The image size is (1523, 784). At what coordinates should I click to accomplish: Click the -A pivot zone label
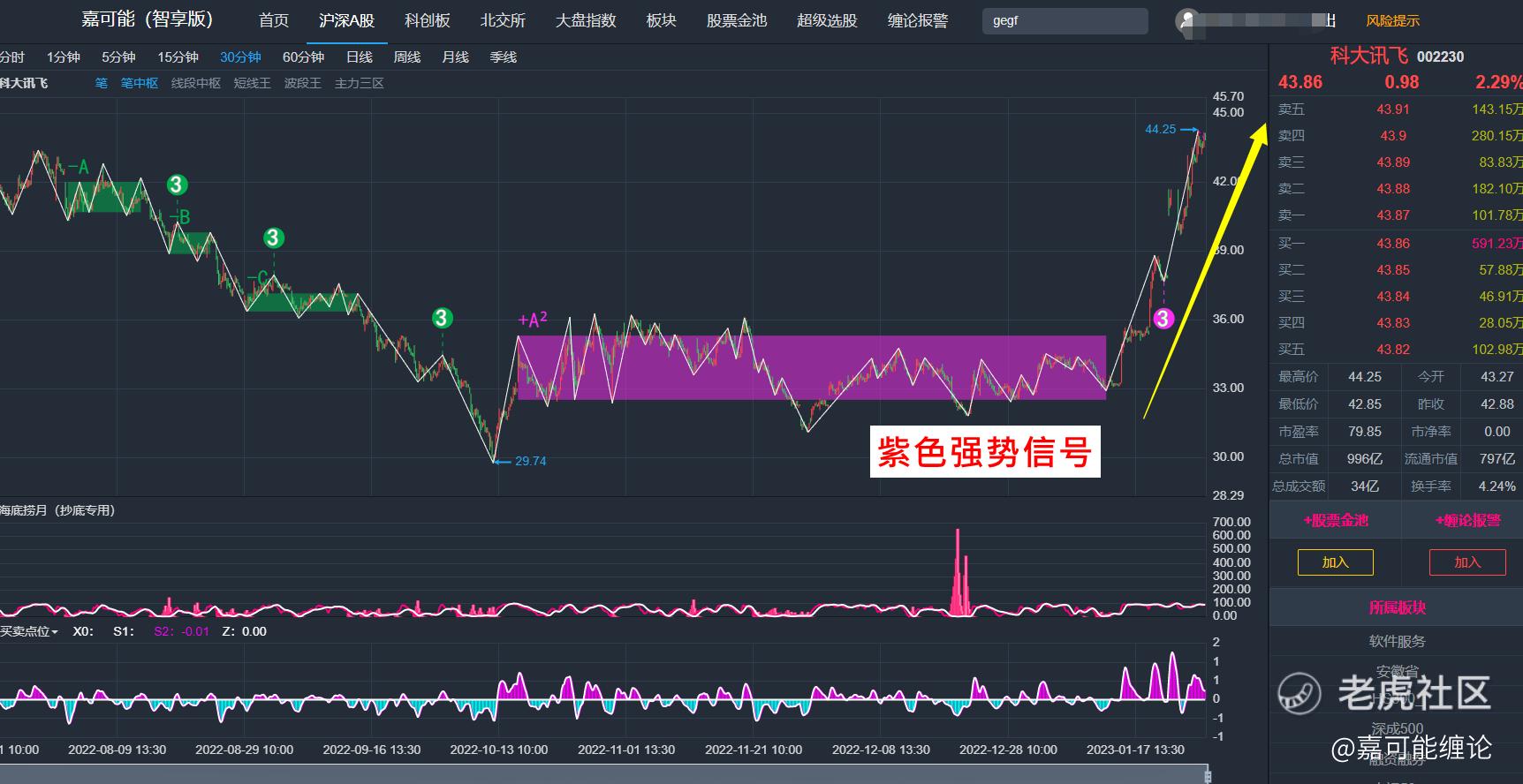click(x=80, y=167)
